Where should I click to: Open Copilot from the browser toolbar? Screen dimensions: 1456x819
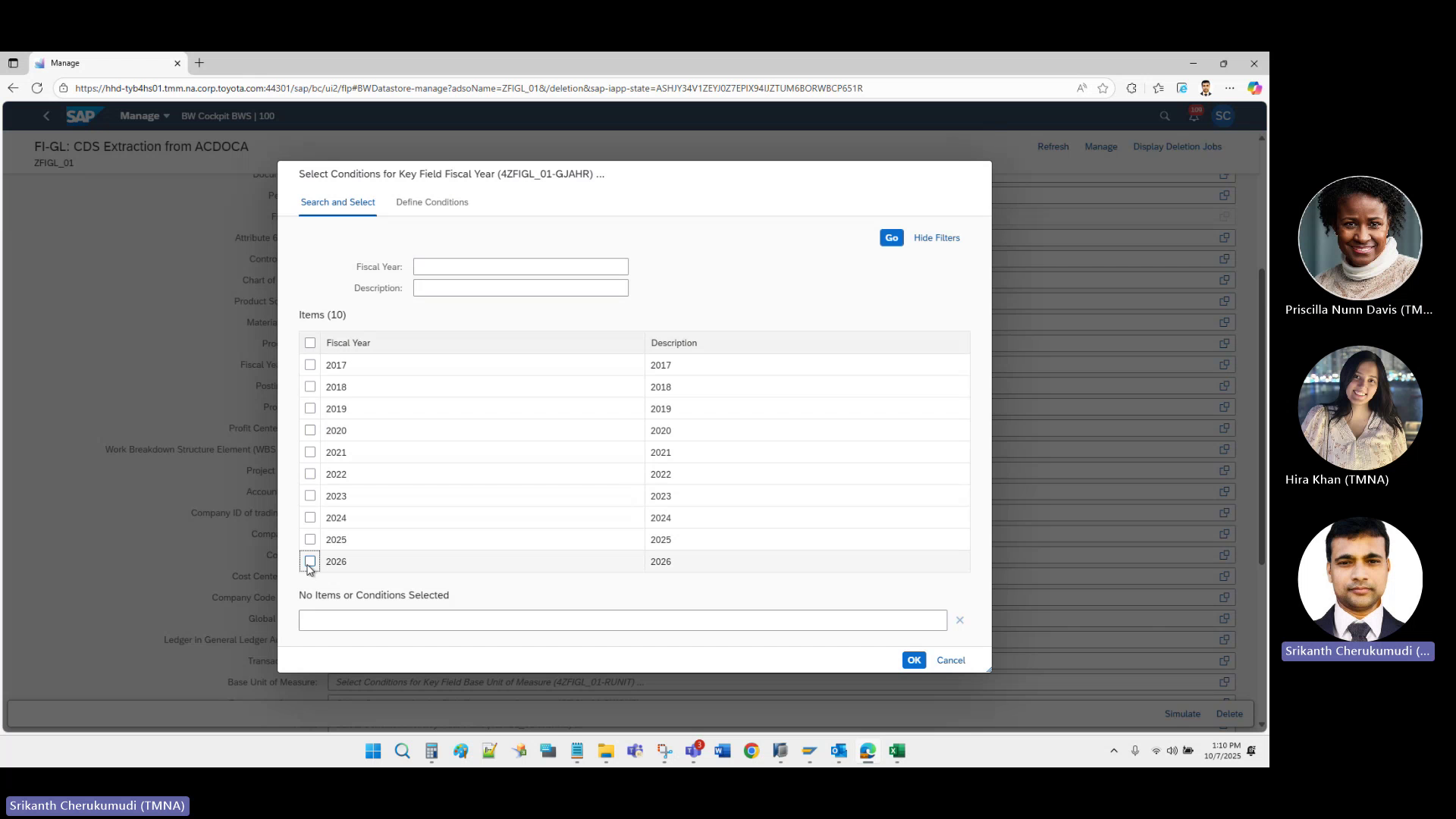[1256, 88]
